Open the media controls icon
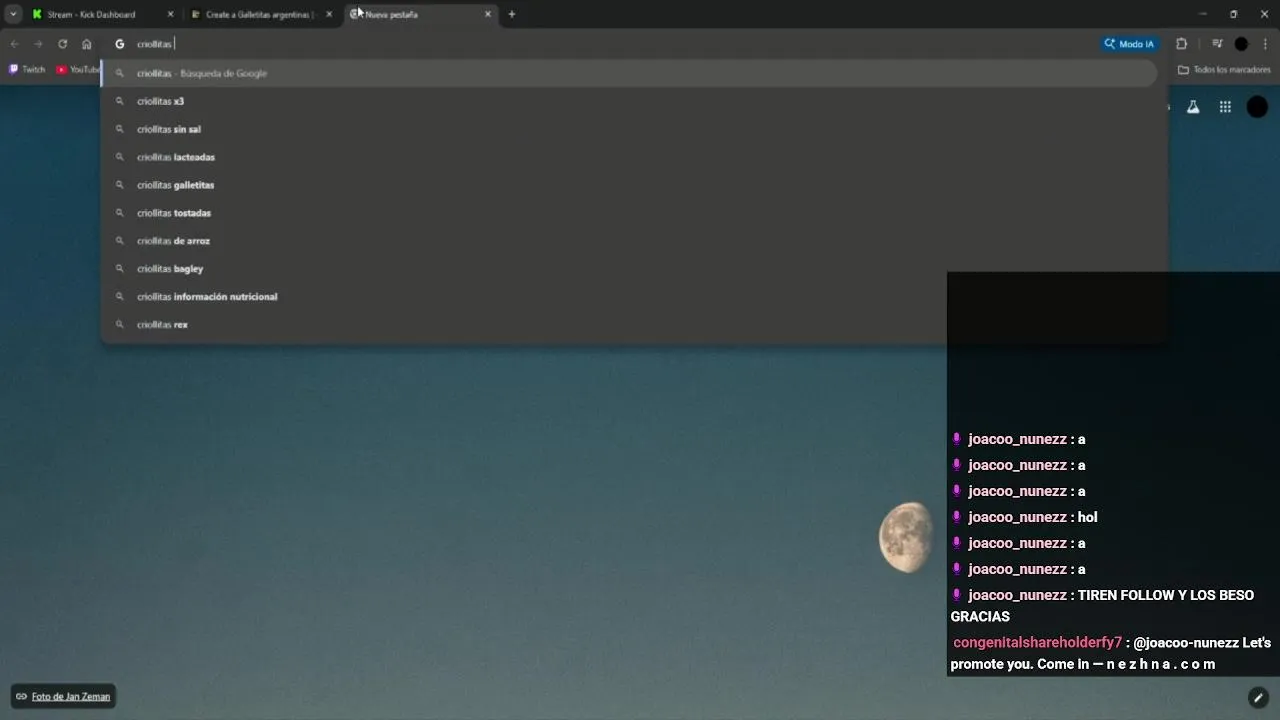This screenshot has width=1280, height=720. pyautogui.click(x=1217, y=44)
